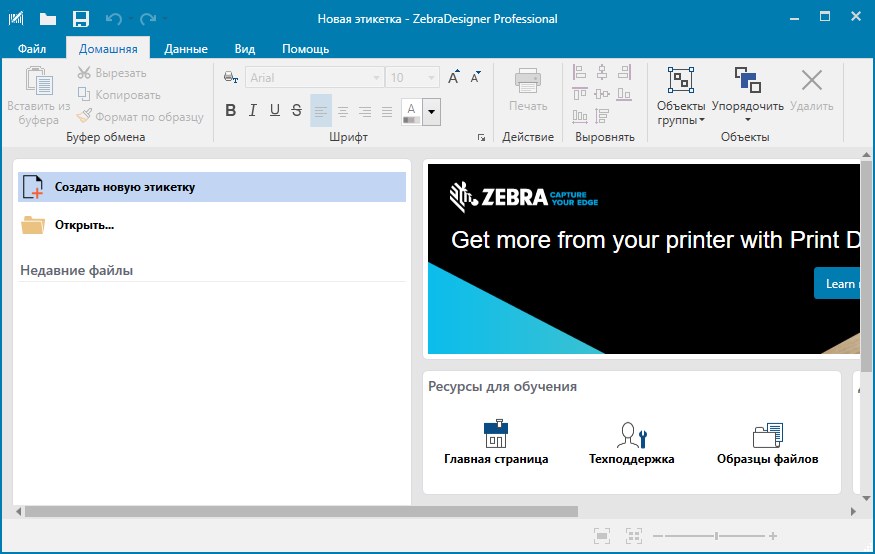This screenshot has height=554, width=875.
Task: Click the Zebra banner advertisement
Action: 643,258
